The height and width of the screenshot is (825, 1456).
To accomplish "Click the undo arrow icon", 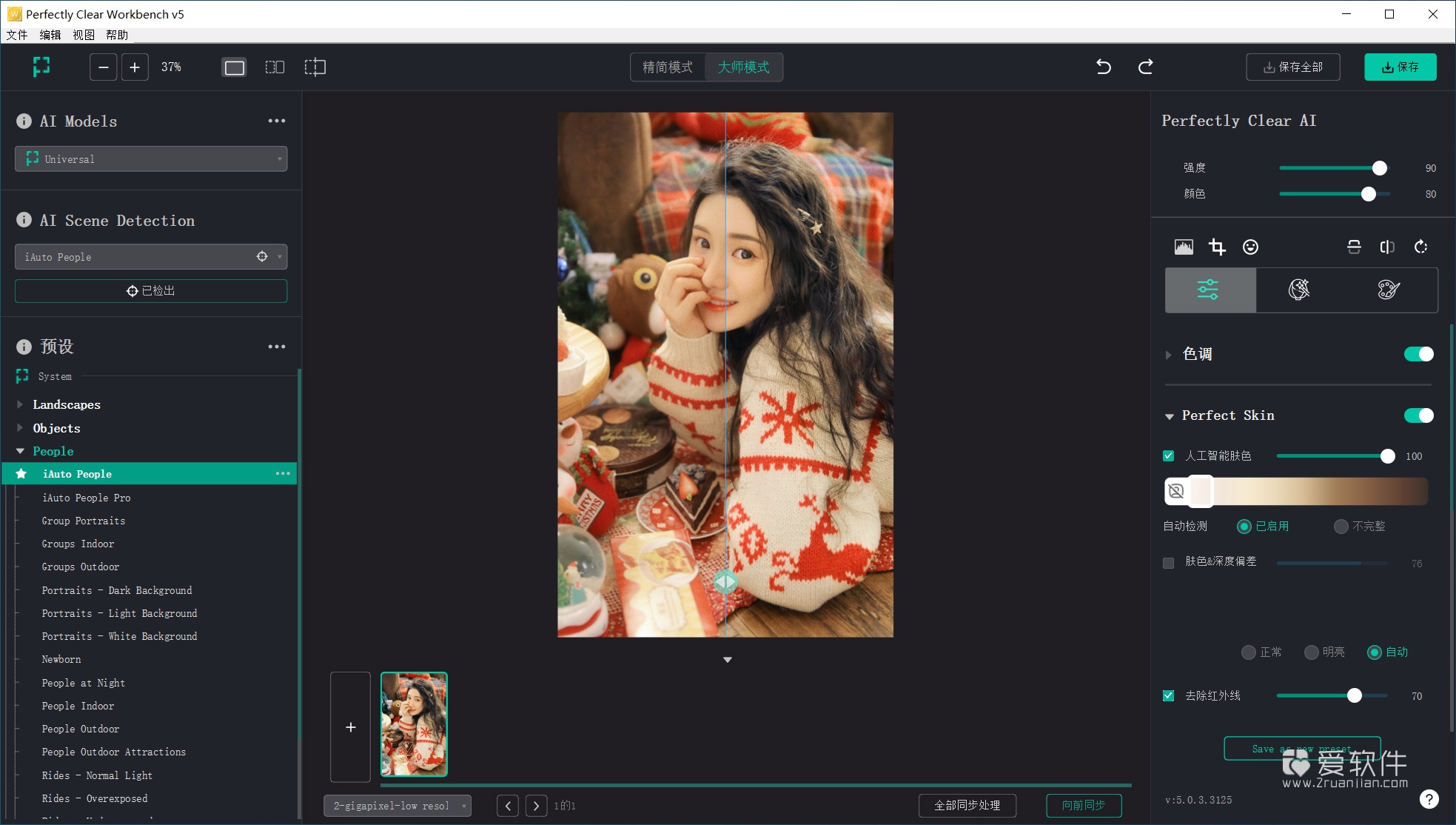I will (1103, 67).
